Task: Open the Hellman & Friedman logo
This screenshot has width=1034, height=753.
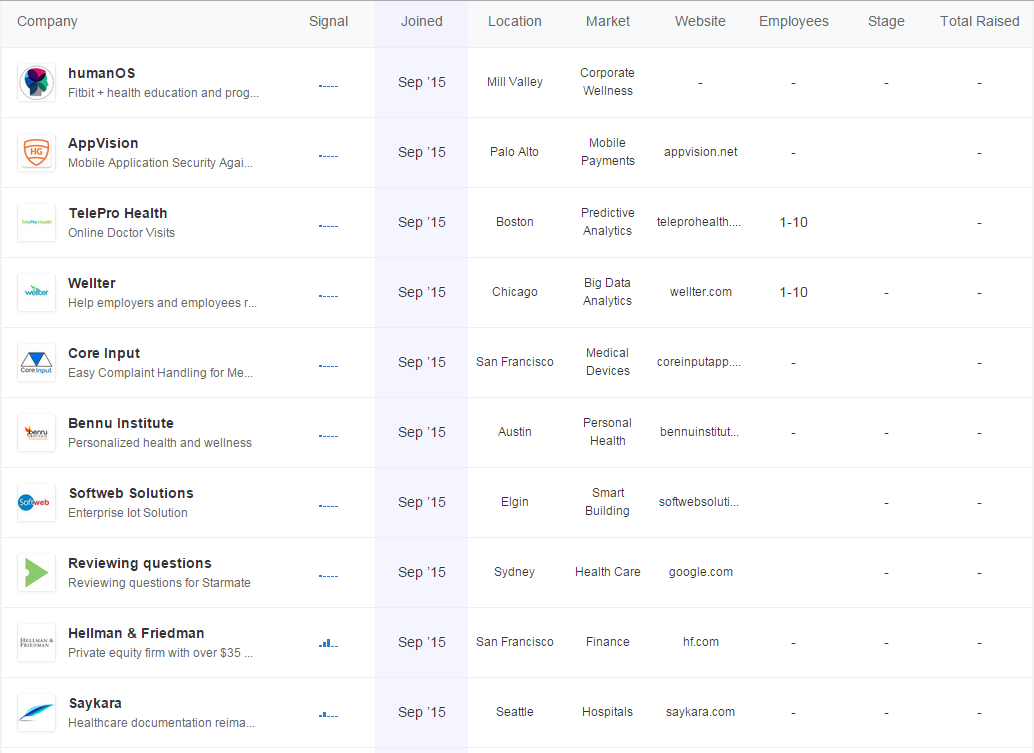Action: pos(37,642)
